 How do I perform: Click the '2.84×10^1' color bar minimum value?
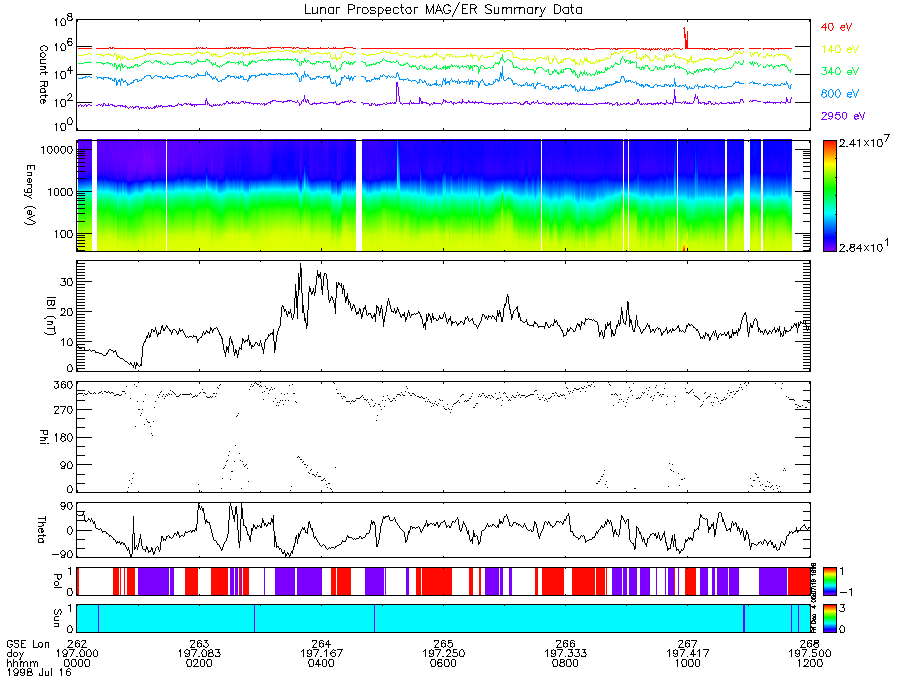point(864,246)
